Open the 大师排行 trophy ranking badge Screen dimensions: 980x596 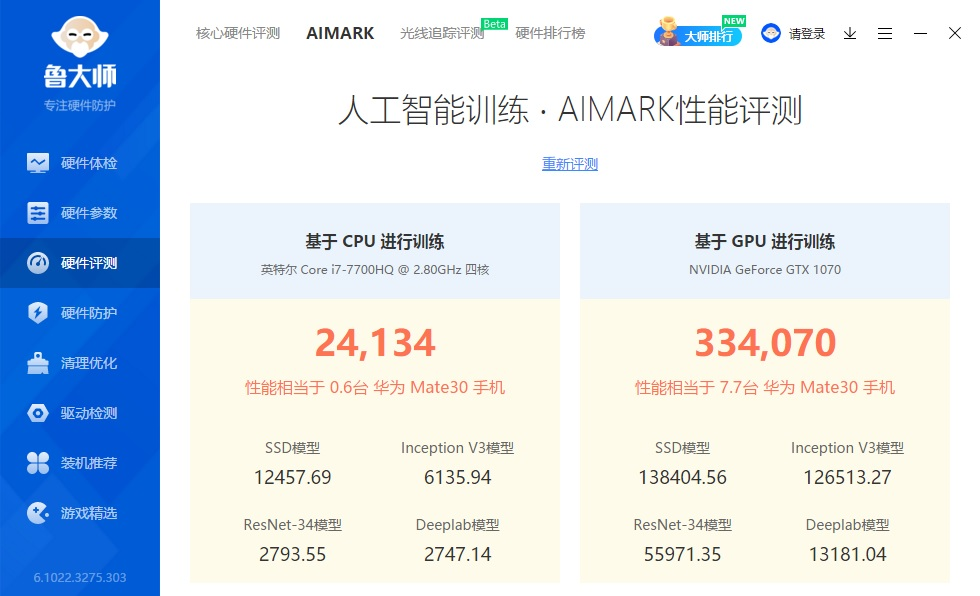pyautogui.click(x=697, y=33)
